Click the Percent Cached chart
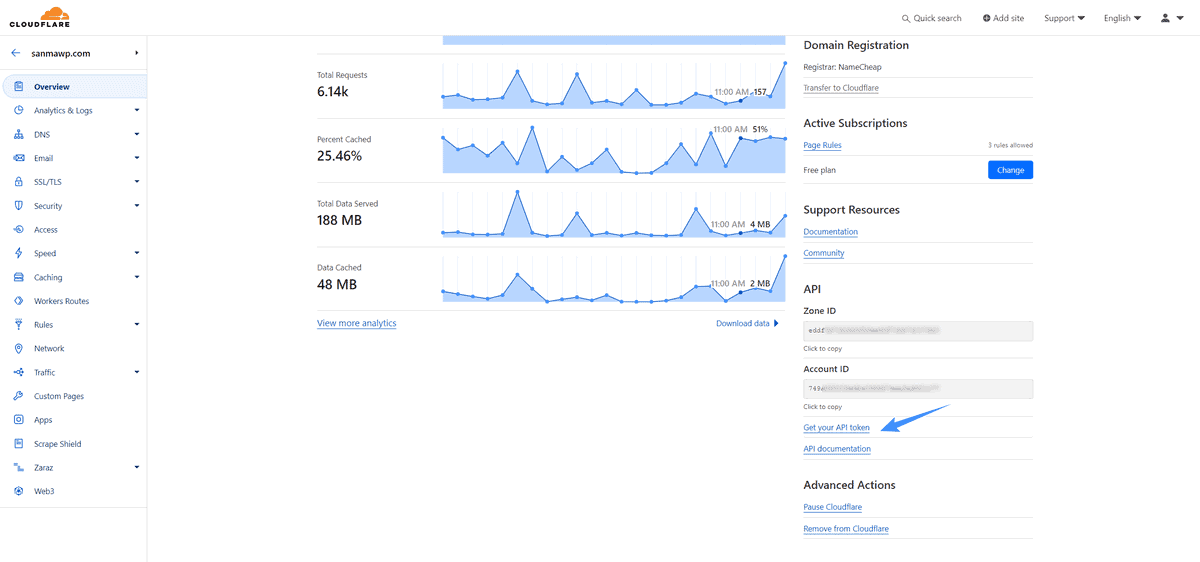Viewport: 1200px width, 562px height. click(615, 149)
